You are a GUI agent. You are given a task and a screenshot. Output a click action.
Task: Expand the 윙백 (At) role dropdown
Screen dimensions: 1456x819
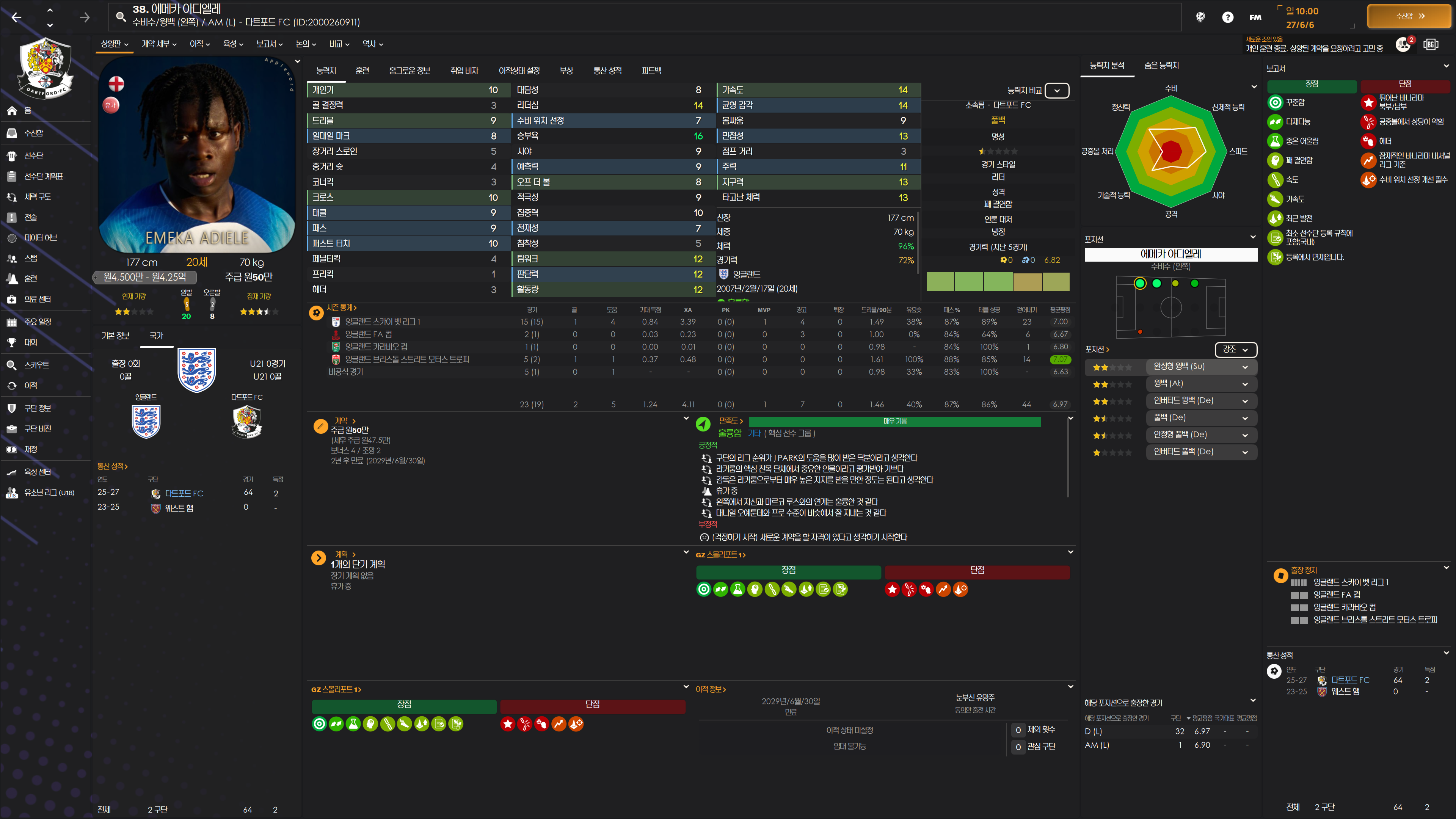pyautogui.click(x=1201, y=384)
